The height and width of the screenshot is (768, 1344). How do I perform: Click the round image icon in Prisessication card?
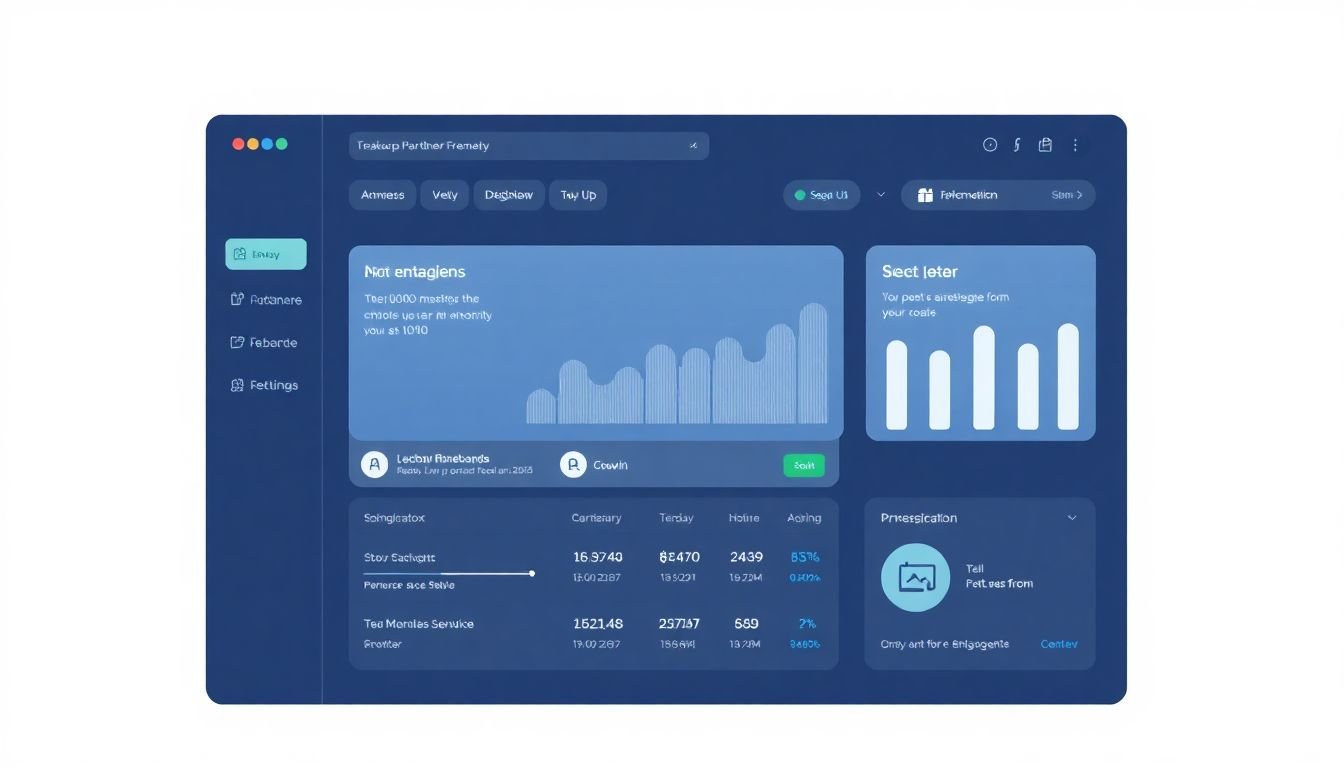[915, 578]
